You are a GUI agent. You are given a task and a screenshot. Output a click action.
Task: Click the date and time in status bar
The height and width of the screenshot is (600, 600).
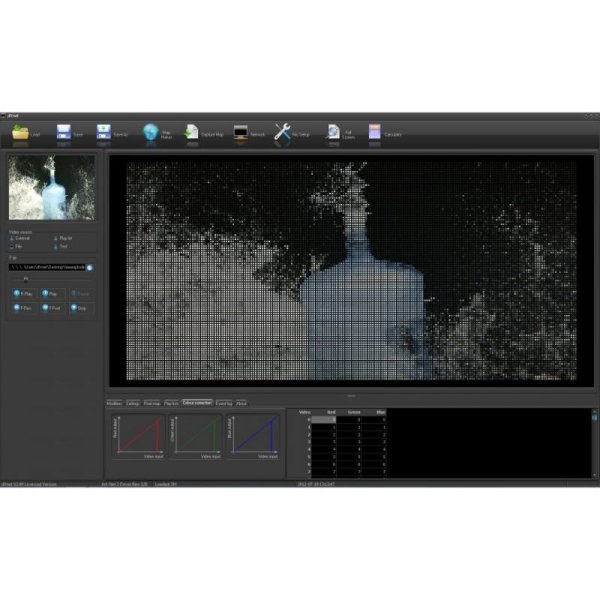click(x=316, y=484)
